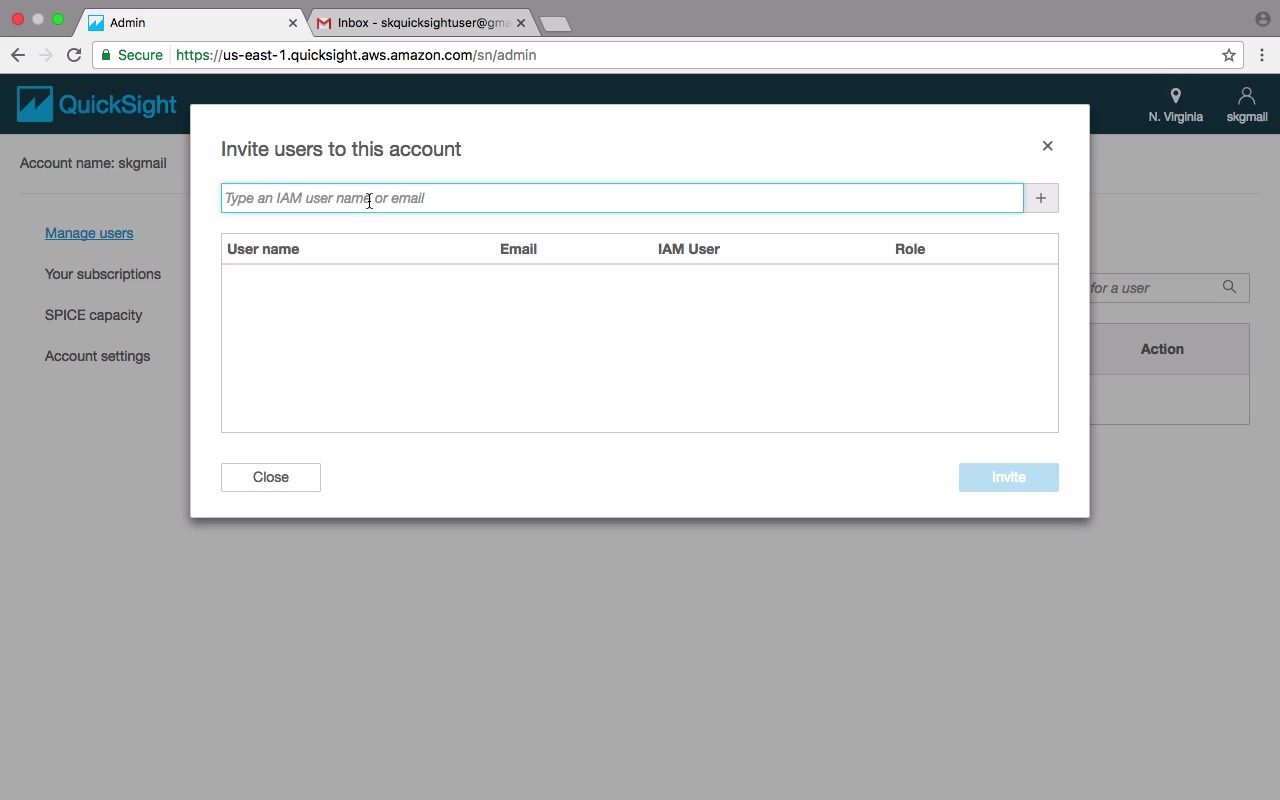Maximize the Chrome window with green button
Screen dimensions: 1280x800
tap(58, 19)
